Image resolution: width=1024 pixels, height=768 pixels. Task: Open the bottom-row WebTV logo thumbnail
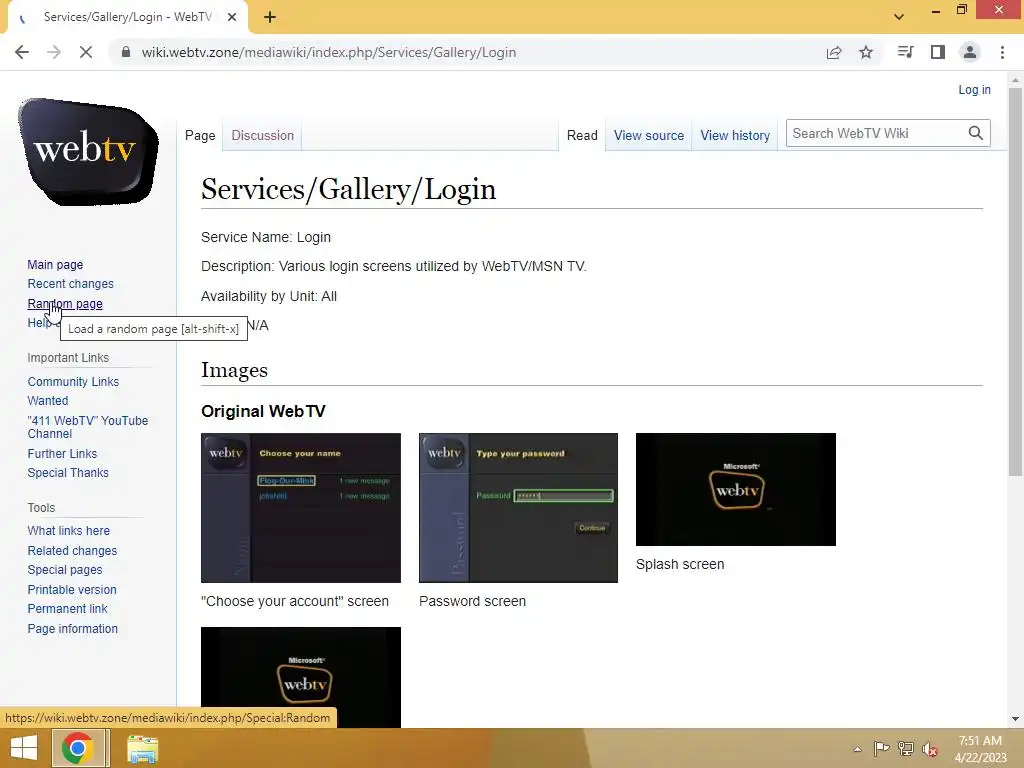(x=301, y=677)
